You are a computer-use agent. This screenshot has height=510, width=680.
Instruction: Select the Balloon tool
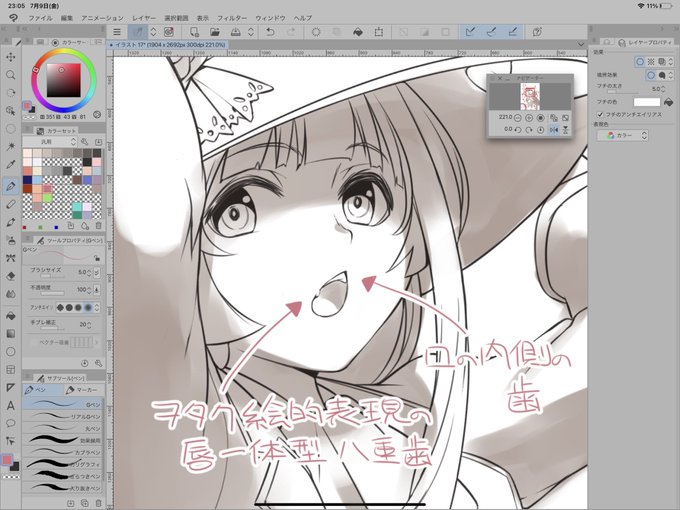[x=11, y=423]
